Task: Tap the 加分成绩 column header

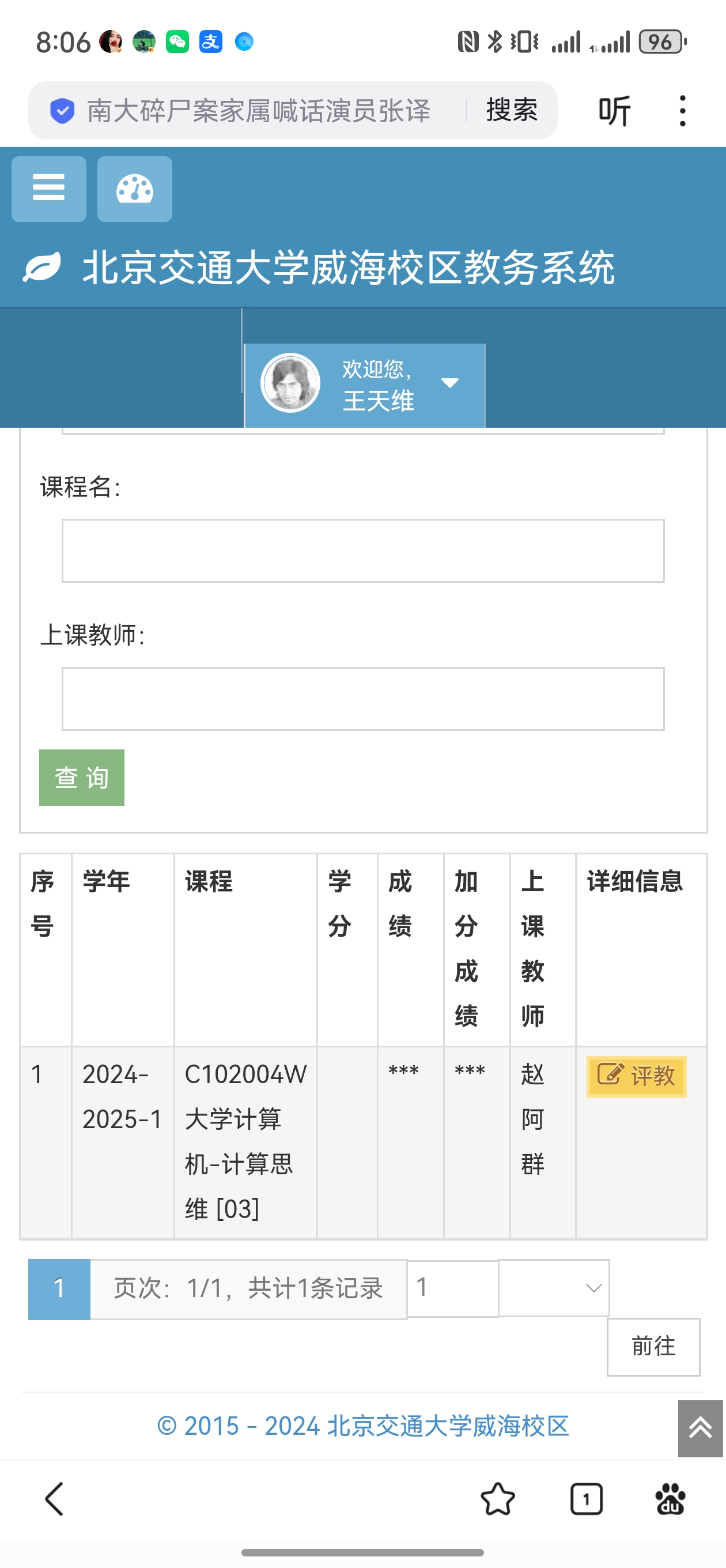Action: pyautogui.click(x=477, y=949)
